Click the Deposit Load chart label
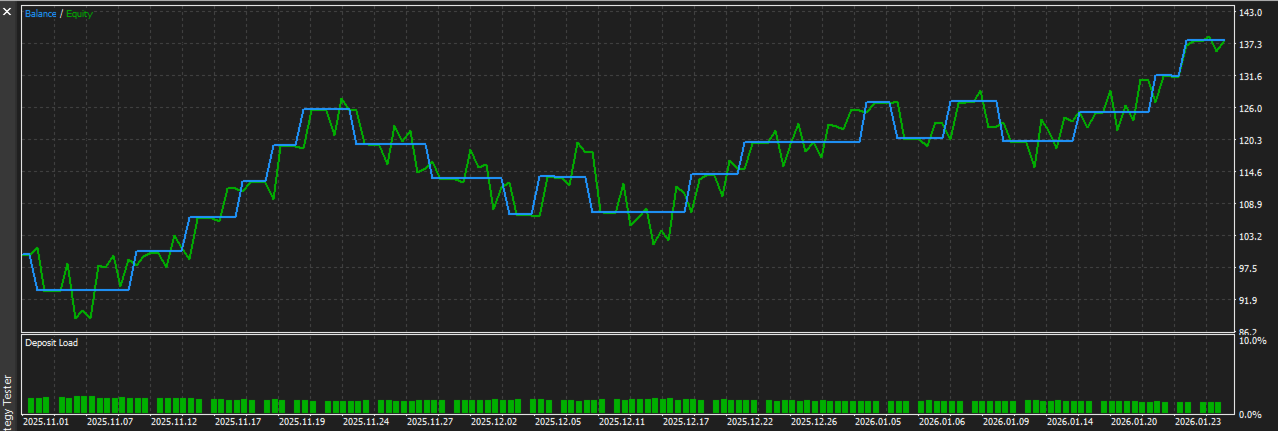The width and height of the screenshot is (1278, 431). tap(51, 342)
